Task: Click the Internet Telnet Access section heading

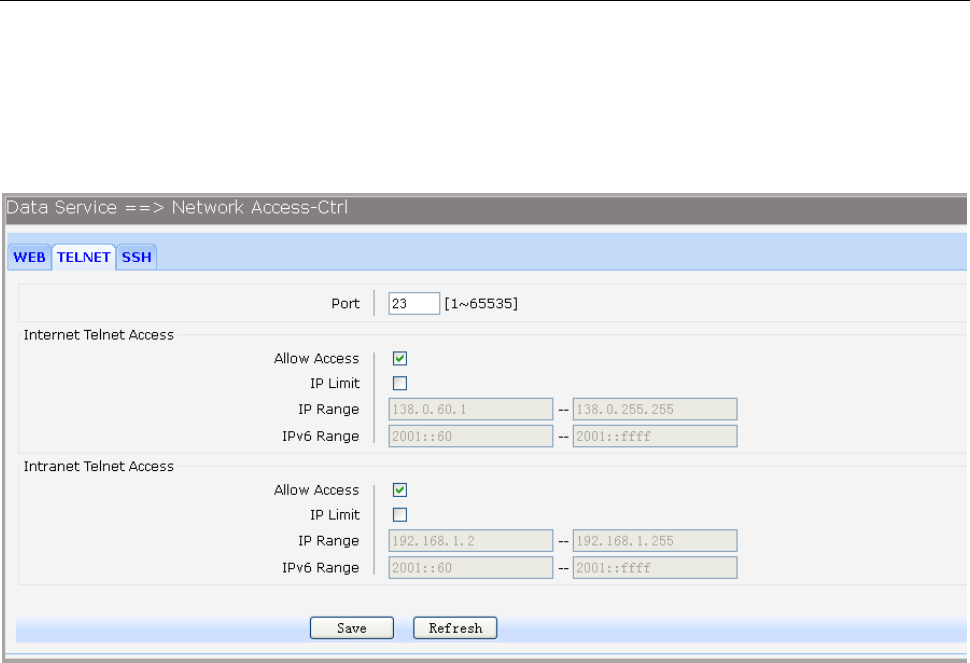Action: pyautogui.click(x=99, y=335)
